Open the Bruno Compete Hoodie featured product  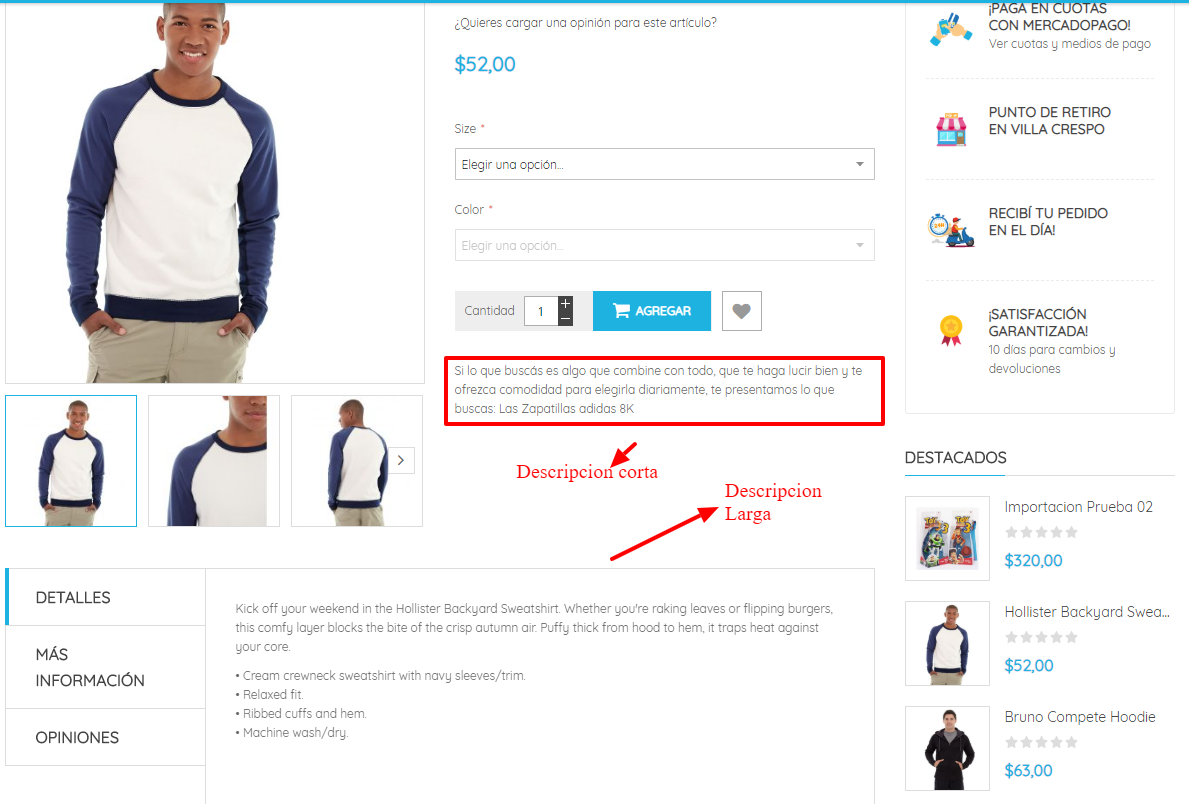(1080, 717)
